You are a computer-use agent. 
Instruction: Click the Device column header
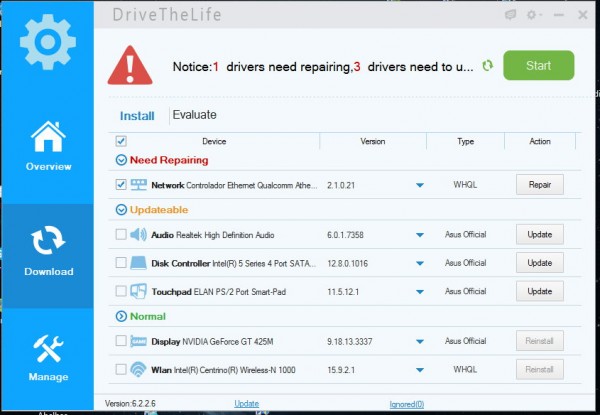(214, 142)
